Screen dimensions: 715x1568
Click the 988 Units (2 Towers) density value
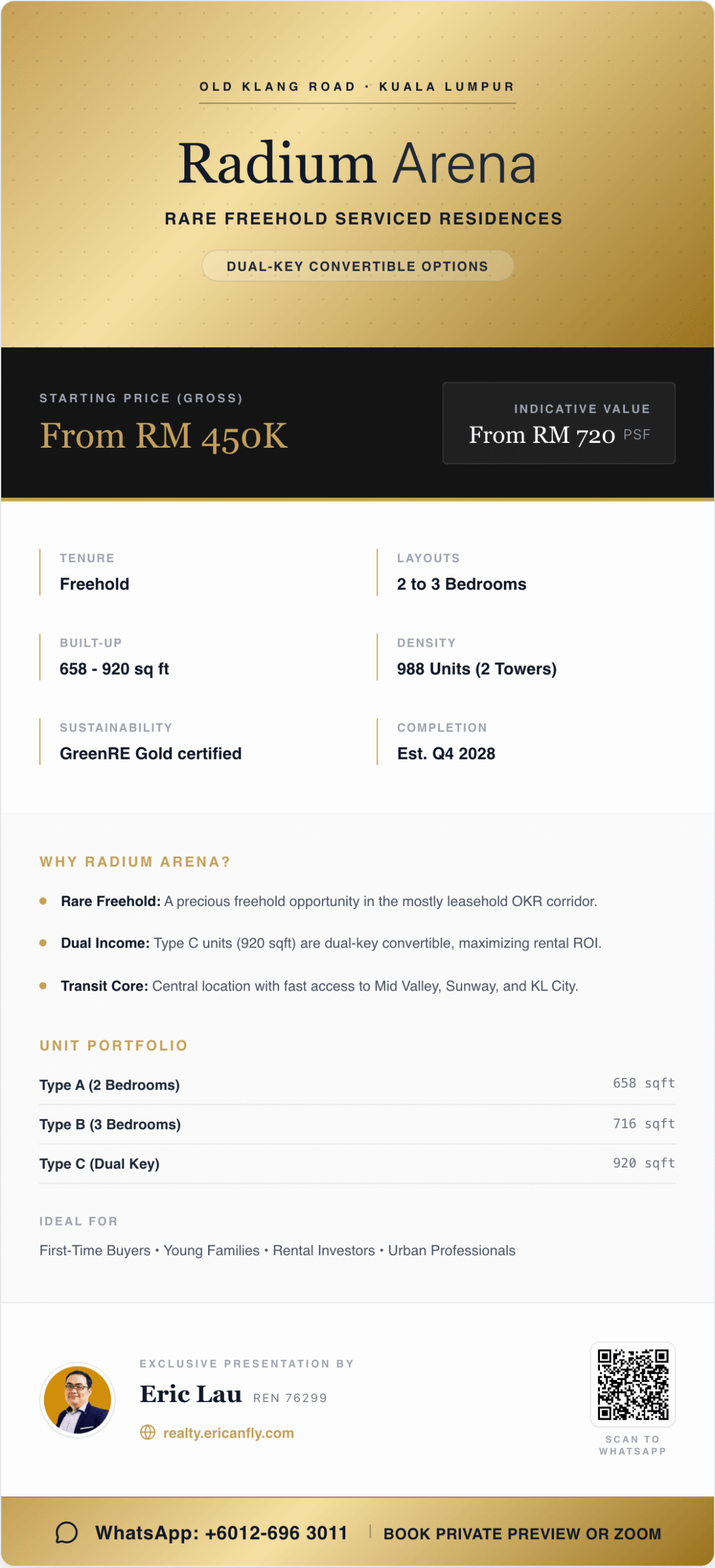(476, 669)
